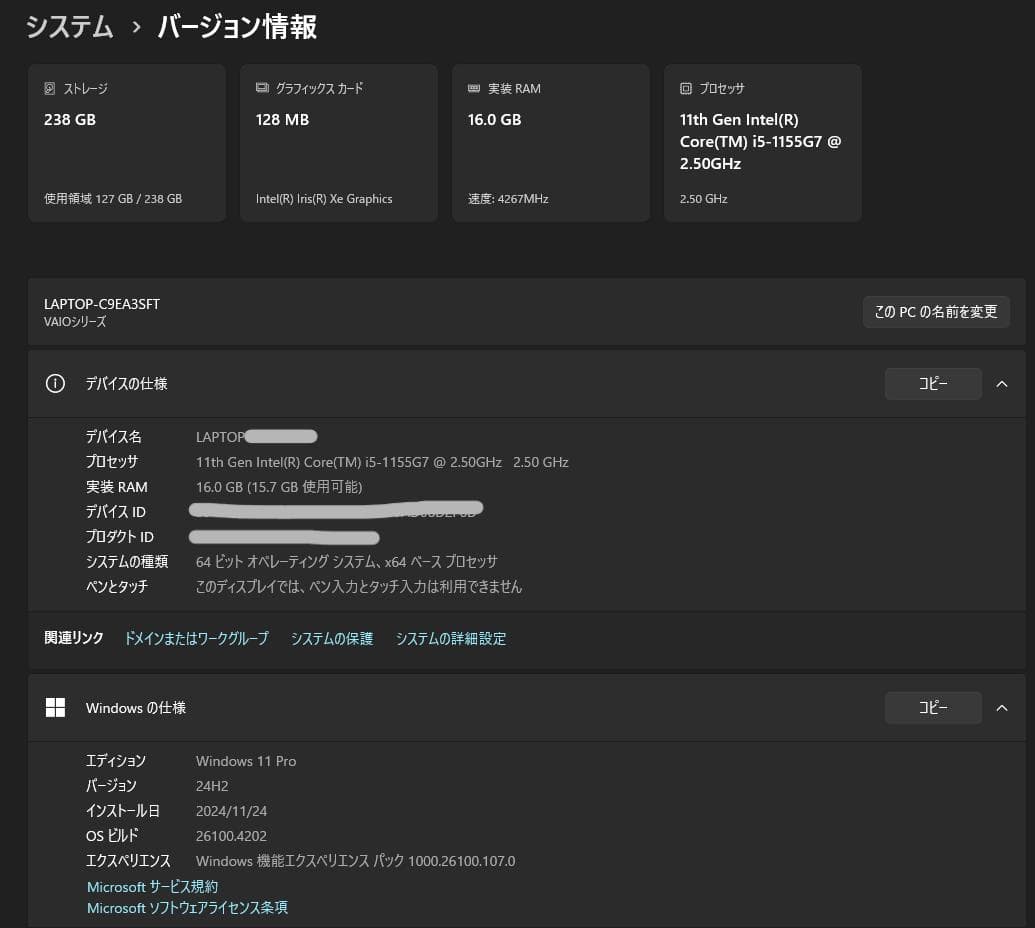Click the ペンとタッチ row label
This screenshot has height=928, width=1035.
(x=117, y=587)
